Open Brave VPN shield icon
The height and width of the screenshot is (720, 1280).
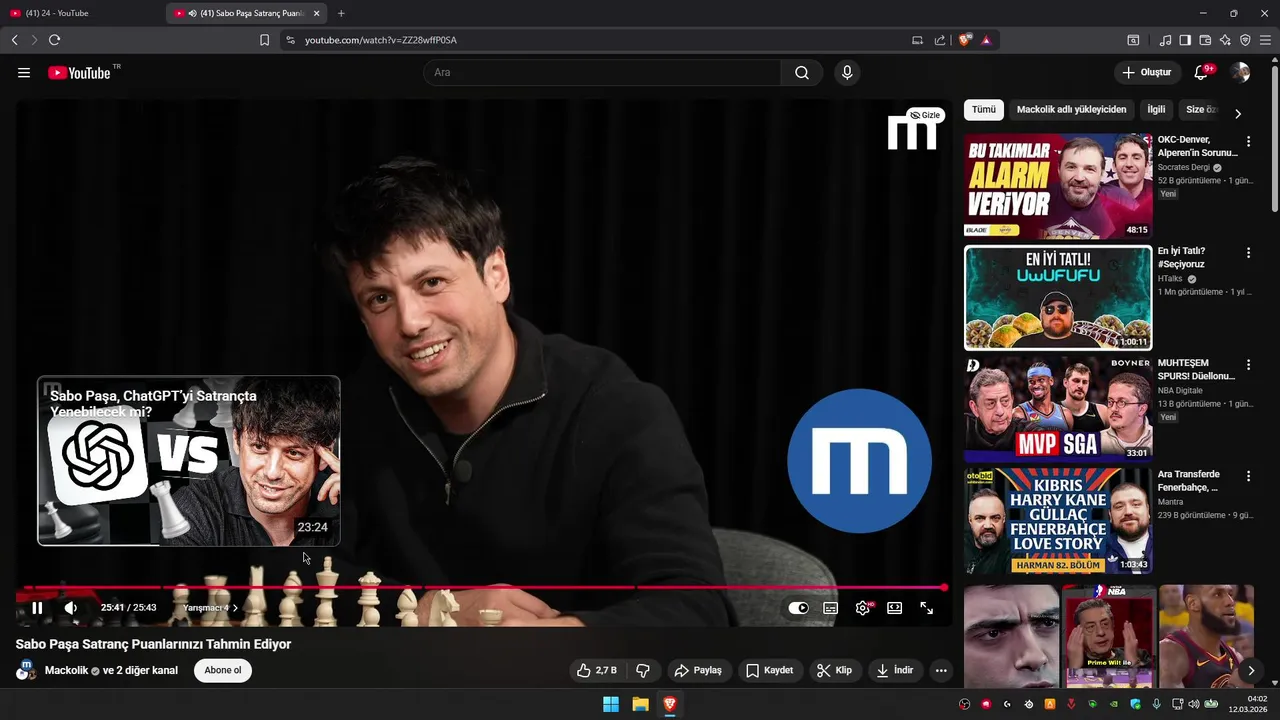[1245, 40]
